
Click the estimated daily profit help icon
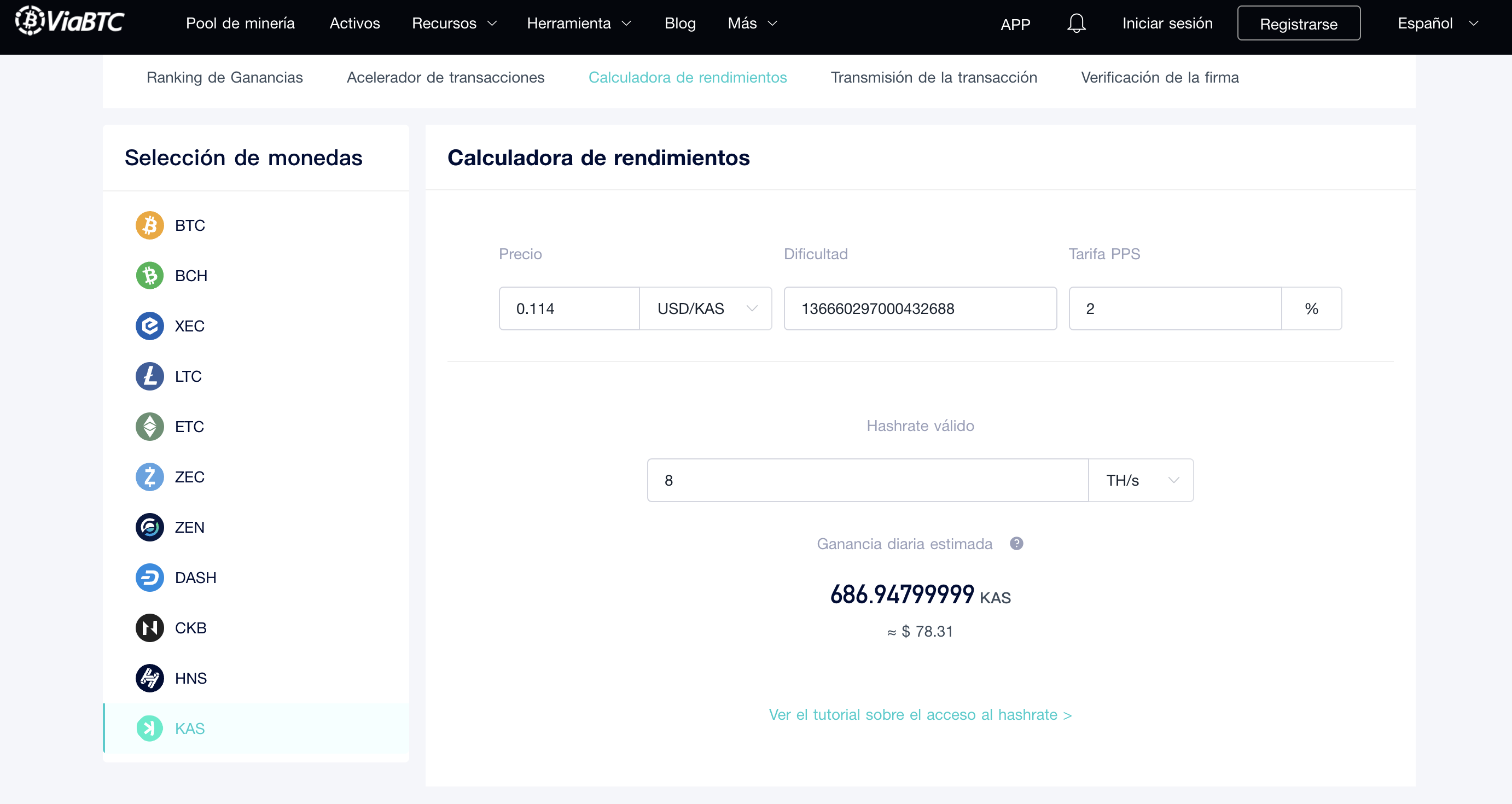[1016, 544]
